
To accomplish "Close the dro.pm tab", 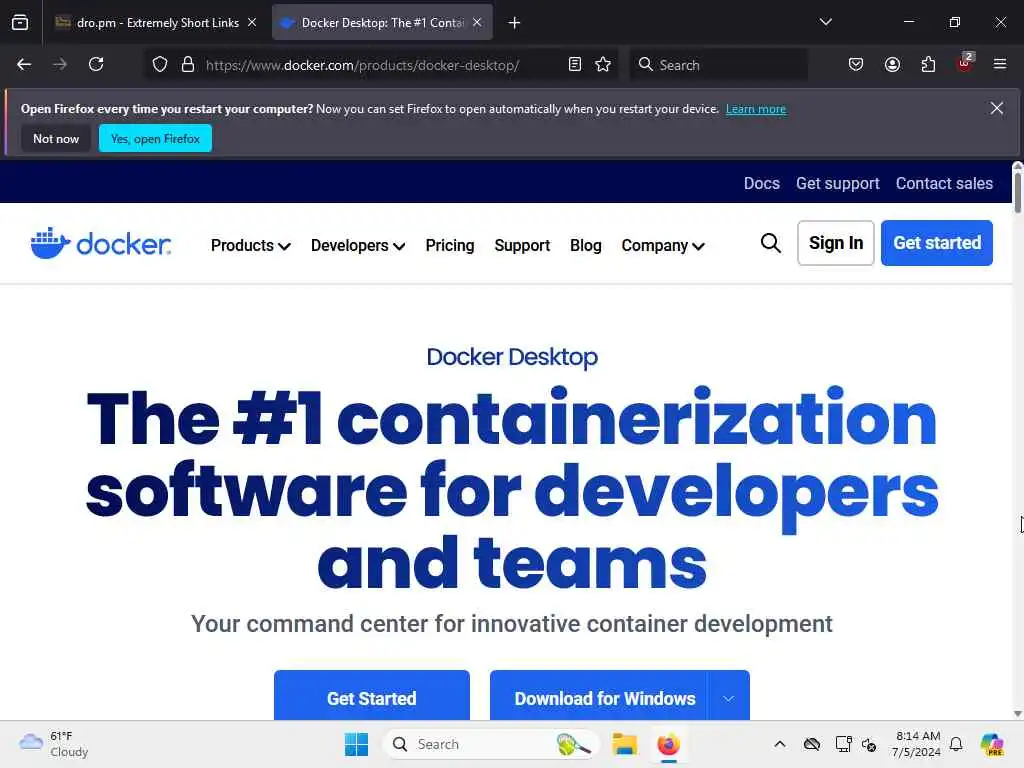I will (x=252, y=22).
